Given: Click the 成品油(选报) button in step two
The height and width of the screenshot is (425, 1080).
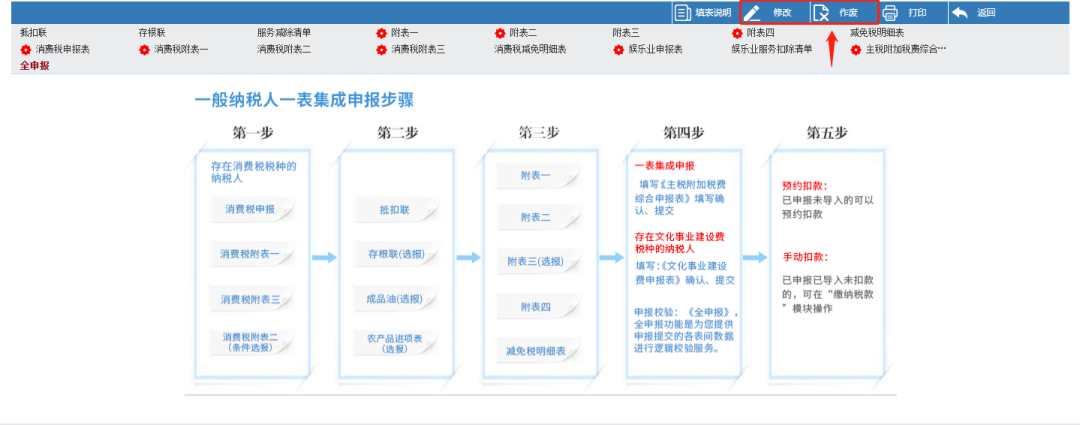Looking at the screenshot, I should (396, 300).
